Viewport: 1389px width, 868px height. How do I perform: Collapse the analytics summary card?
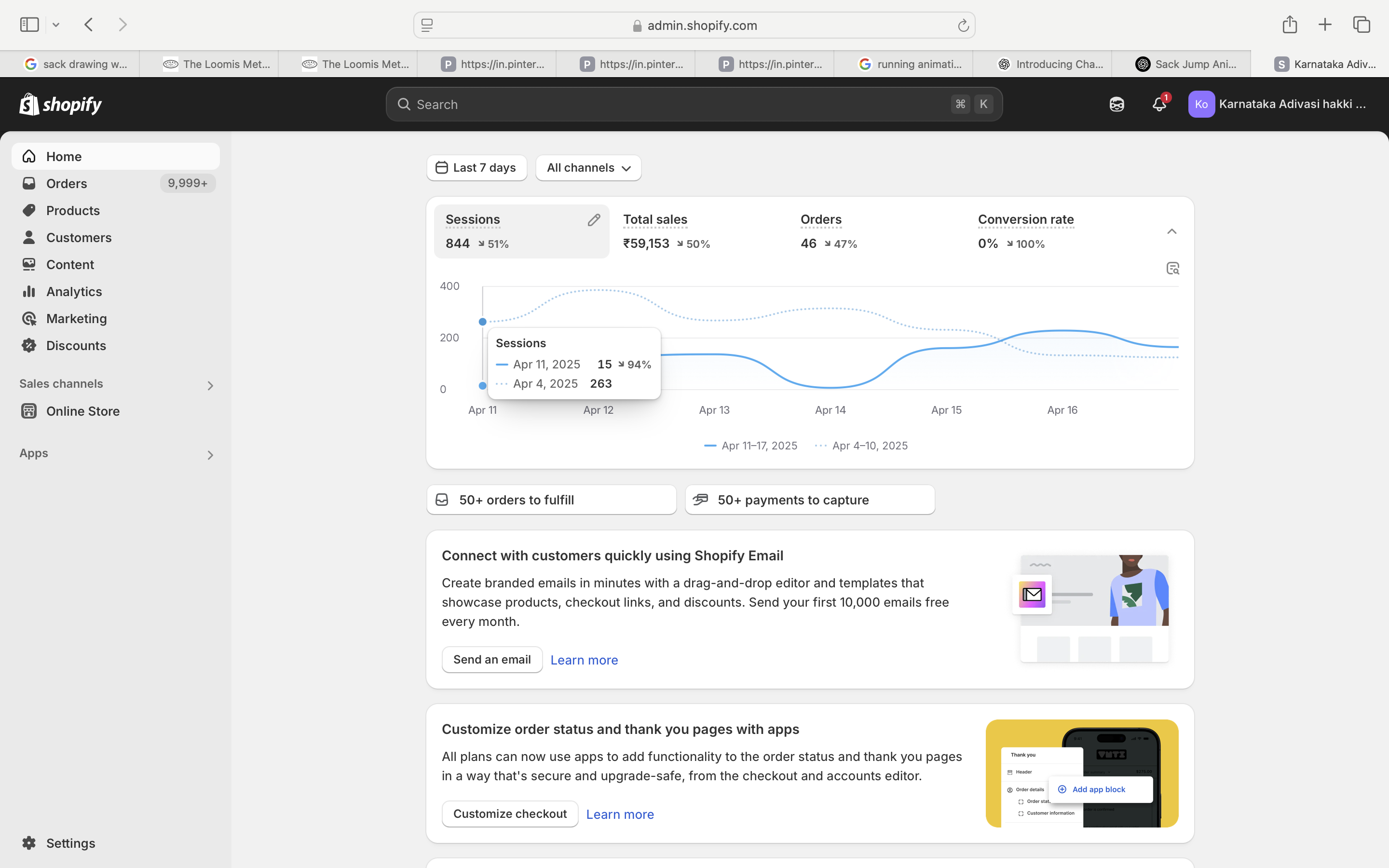1171,231
